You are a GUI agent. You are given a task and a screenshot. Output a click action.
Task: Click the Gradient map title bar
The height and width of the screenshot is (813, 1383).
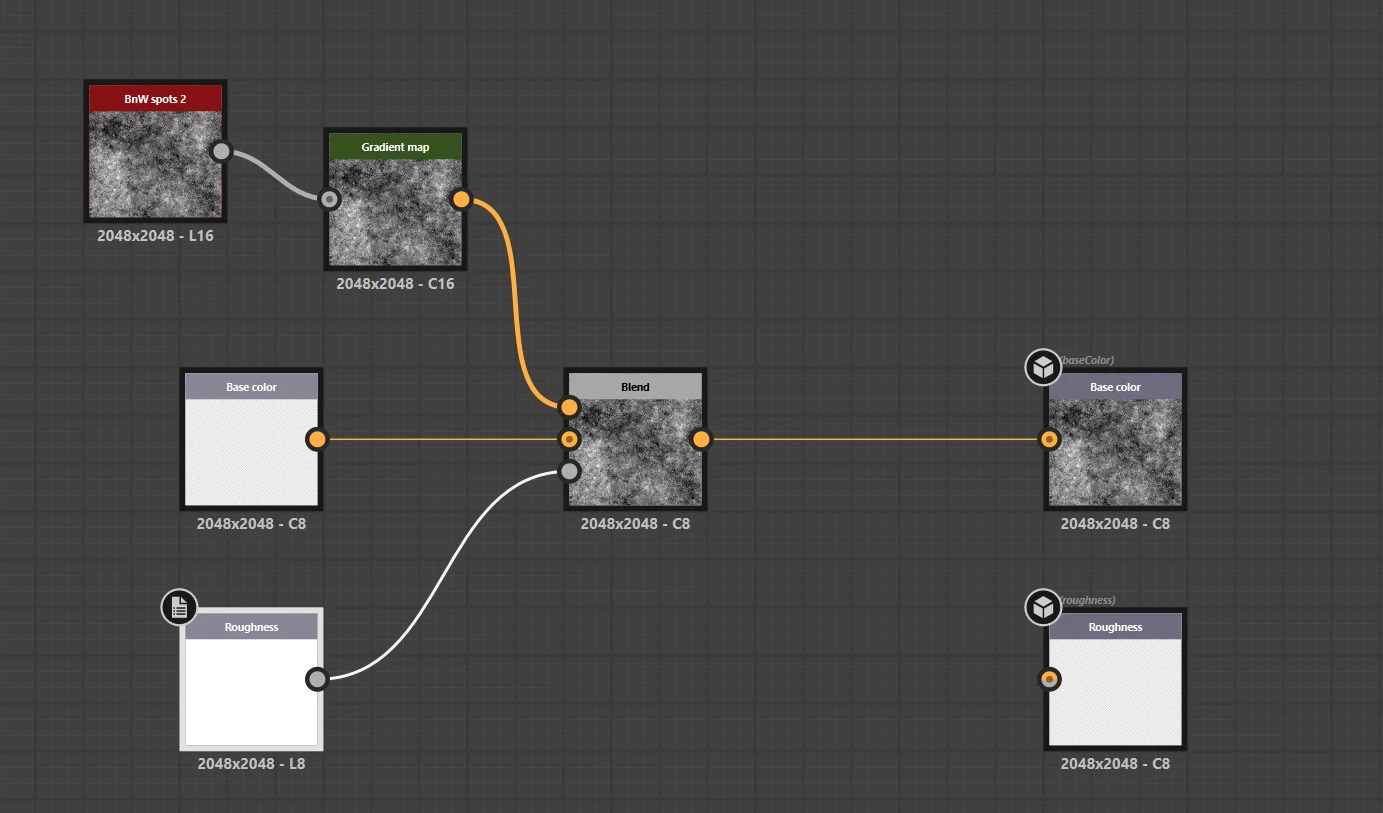point(395,147)
